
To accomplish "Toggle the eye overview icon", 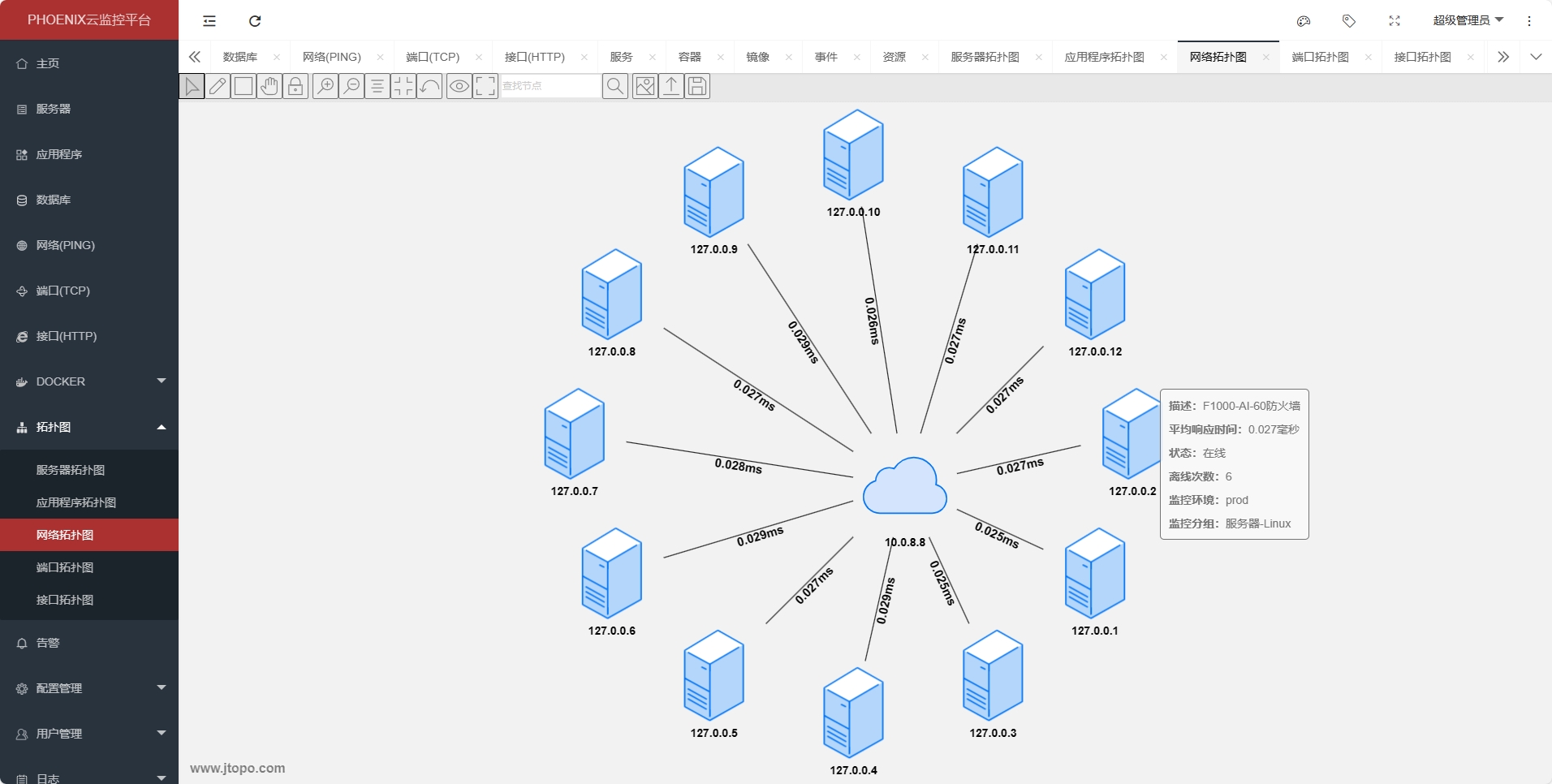I will click(x=459, y=86).
